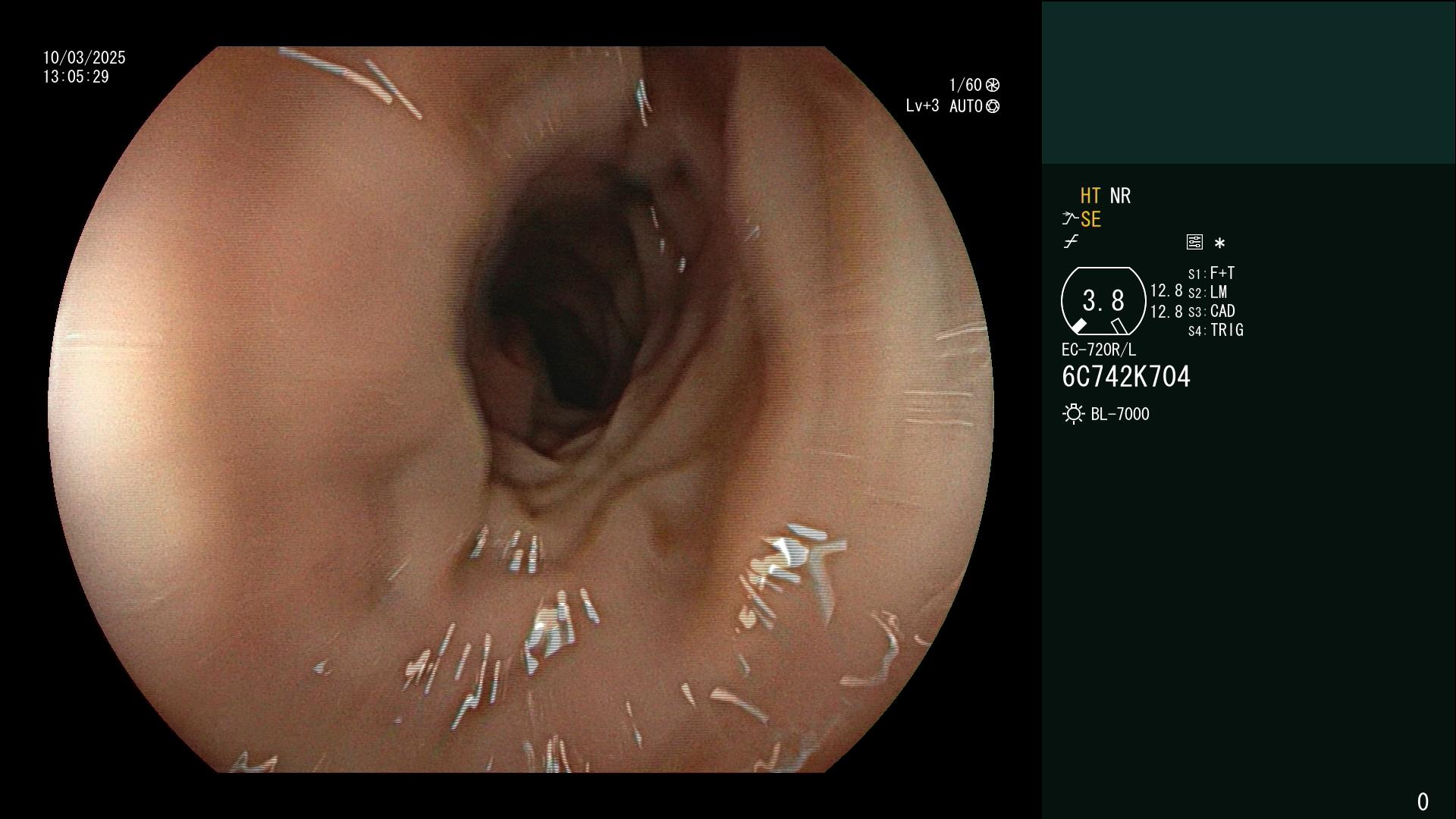The width and height of the screenshot is (1456, 819).
Task: Click the S4: TRIG switch assignment
Action: pos(1216,330)
